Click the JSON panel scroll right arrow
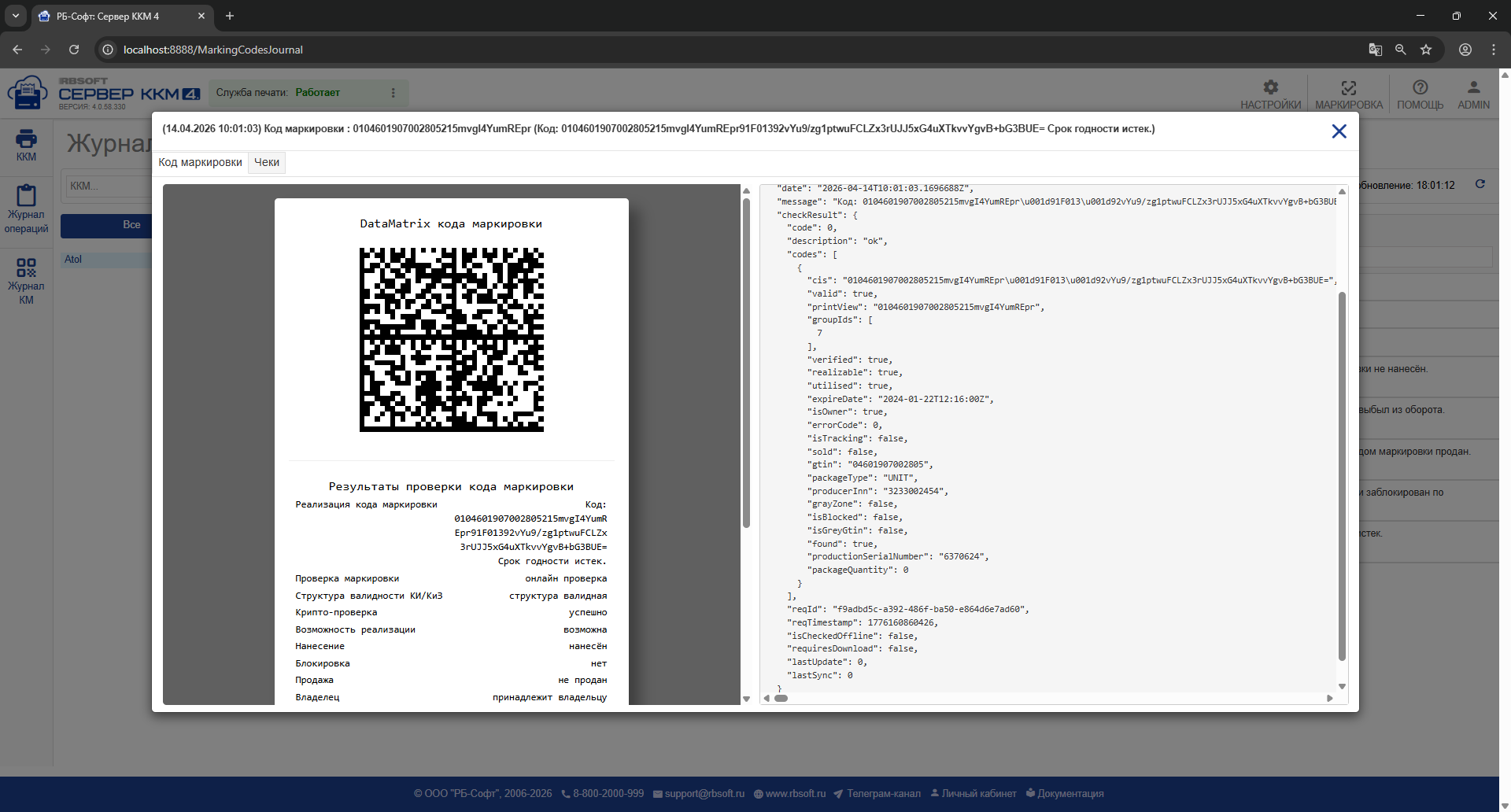Screen dimensions: 1511x812 (1330, 698)
